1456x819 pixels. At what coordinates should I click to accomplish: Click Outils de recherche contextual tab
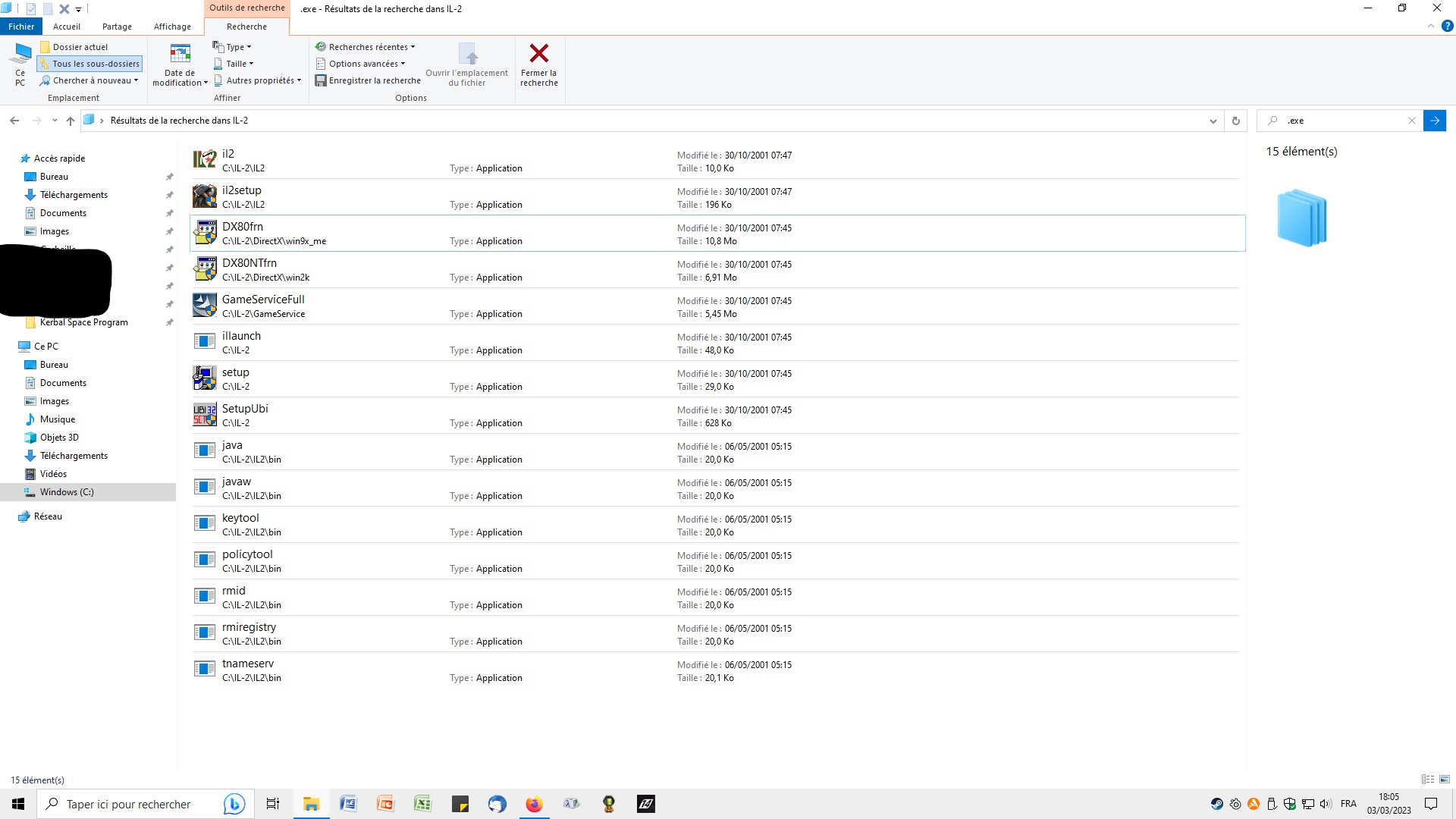click(x=247, y=8)
